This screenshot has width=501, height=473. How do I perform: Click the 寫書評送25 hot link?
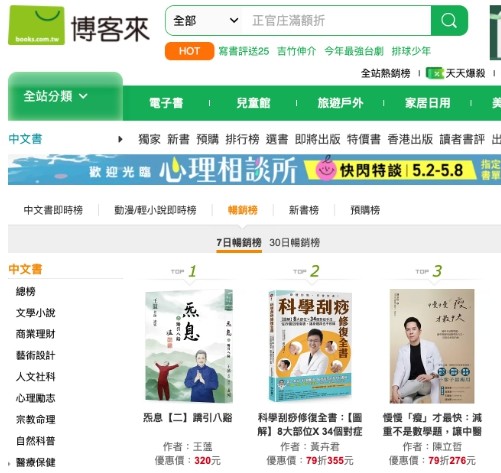[x=244, y=51]
